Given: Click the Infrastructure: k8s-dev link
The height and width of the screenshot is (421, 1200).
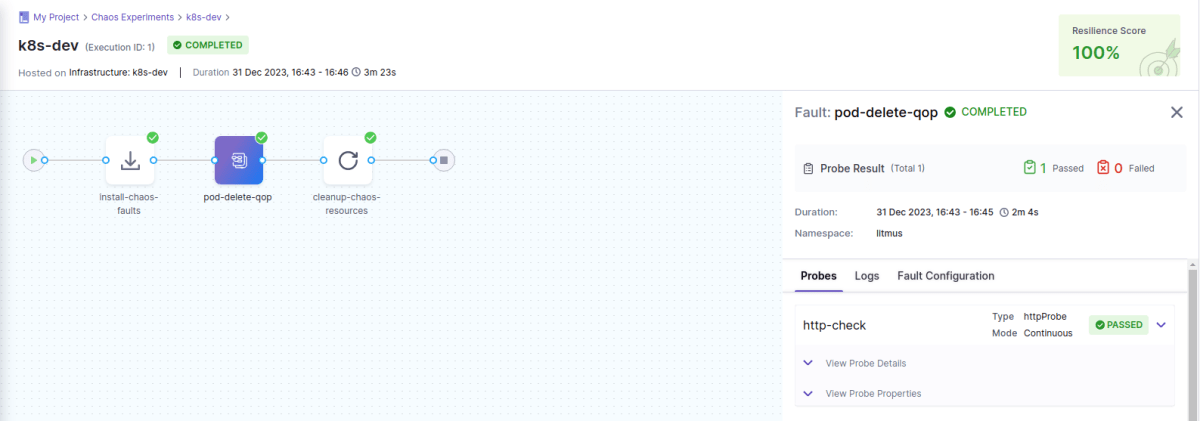Looking at the screenshot, I should point(118,72).
